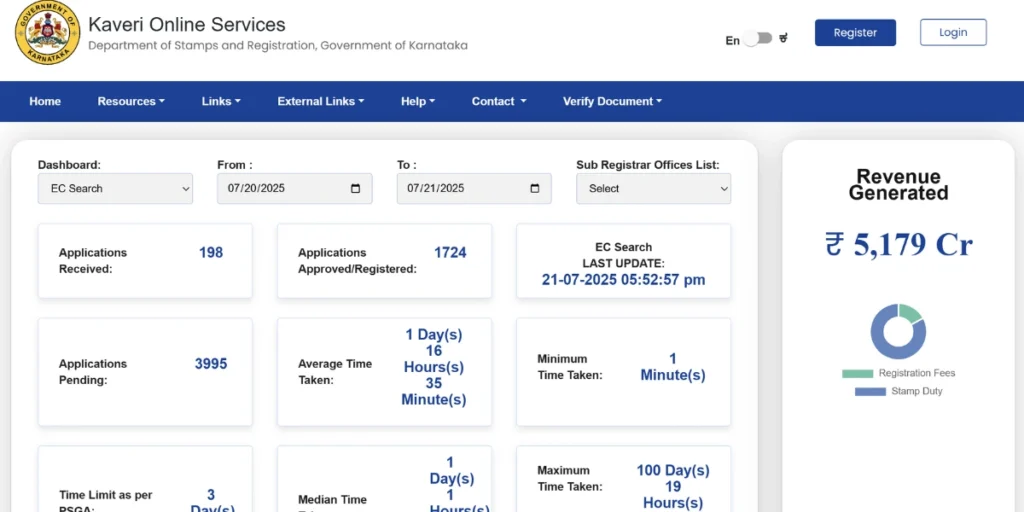
Task: Click the Stamp Duty blue legend swatch
Action: click(870, 392)
